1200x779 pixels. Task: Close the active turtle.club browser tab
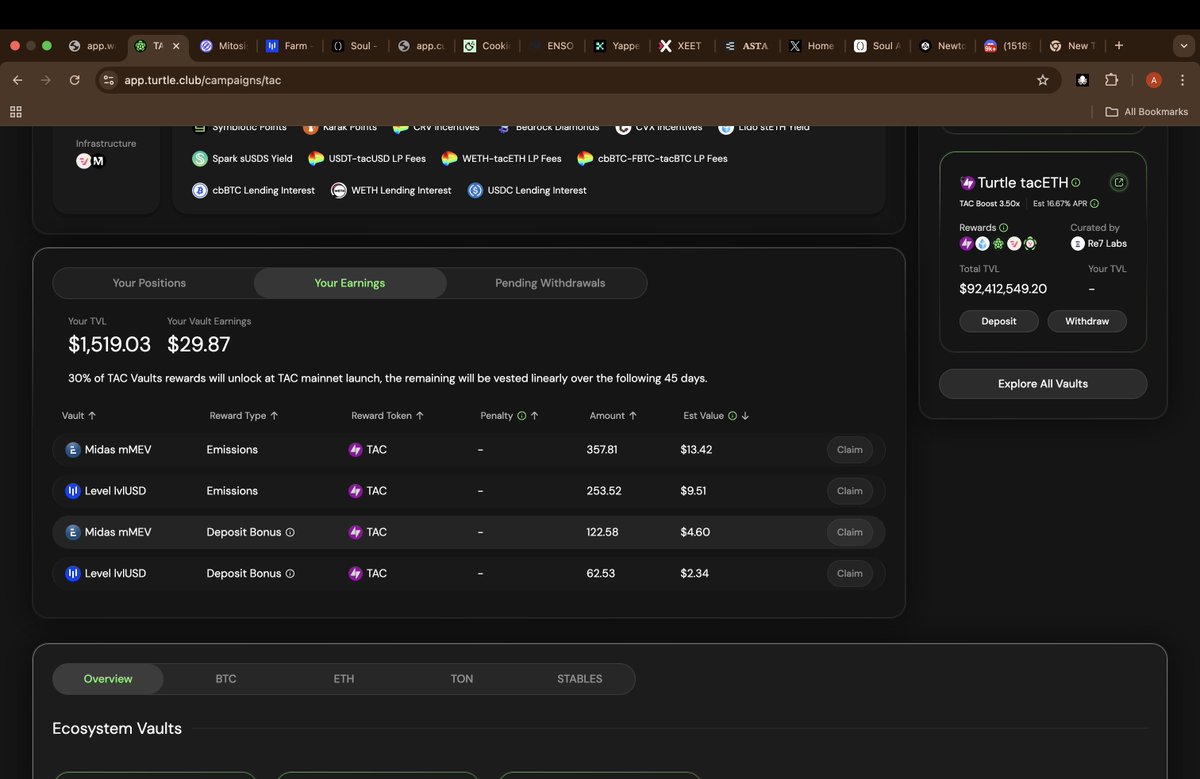coord(176,46)
